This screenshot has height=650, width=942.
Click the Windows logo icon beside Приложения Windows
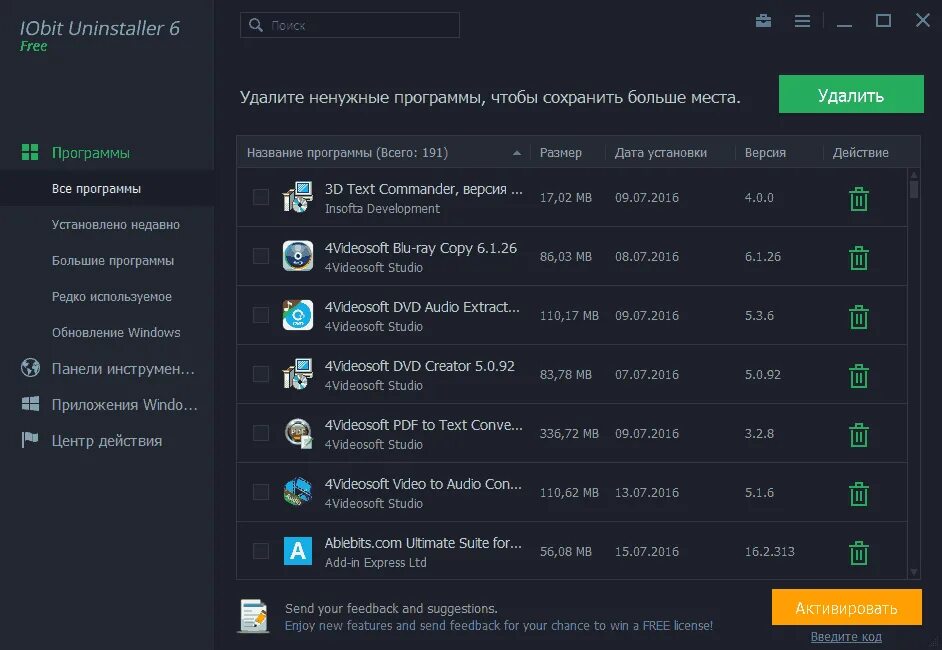pos(30,404)
